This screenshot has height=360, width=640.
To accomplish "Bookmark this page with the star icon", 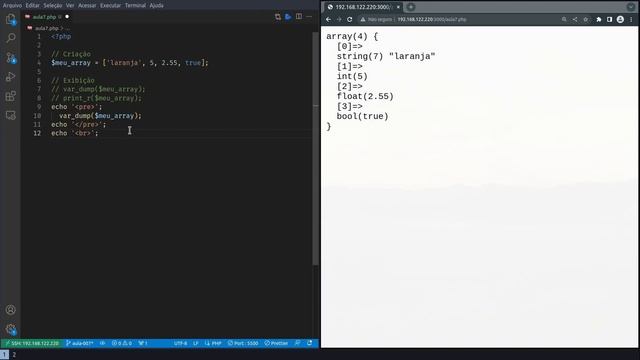I will [585, 19].
